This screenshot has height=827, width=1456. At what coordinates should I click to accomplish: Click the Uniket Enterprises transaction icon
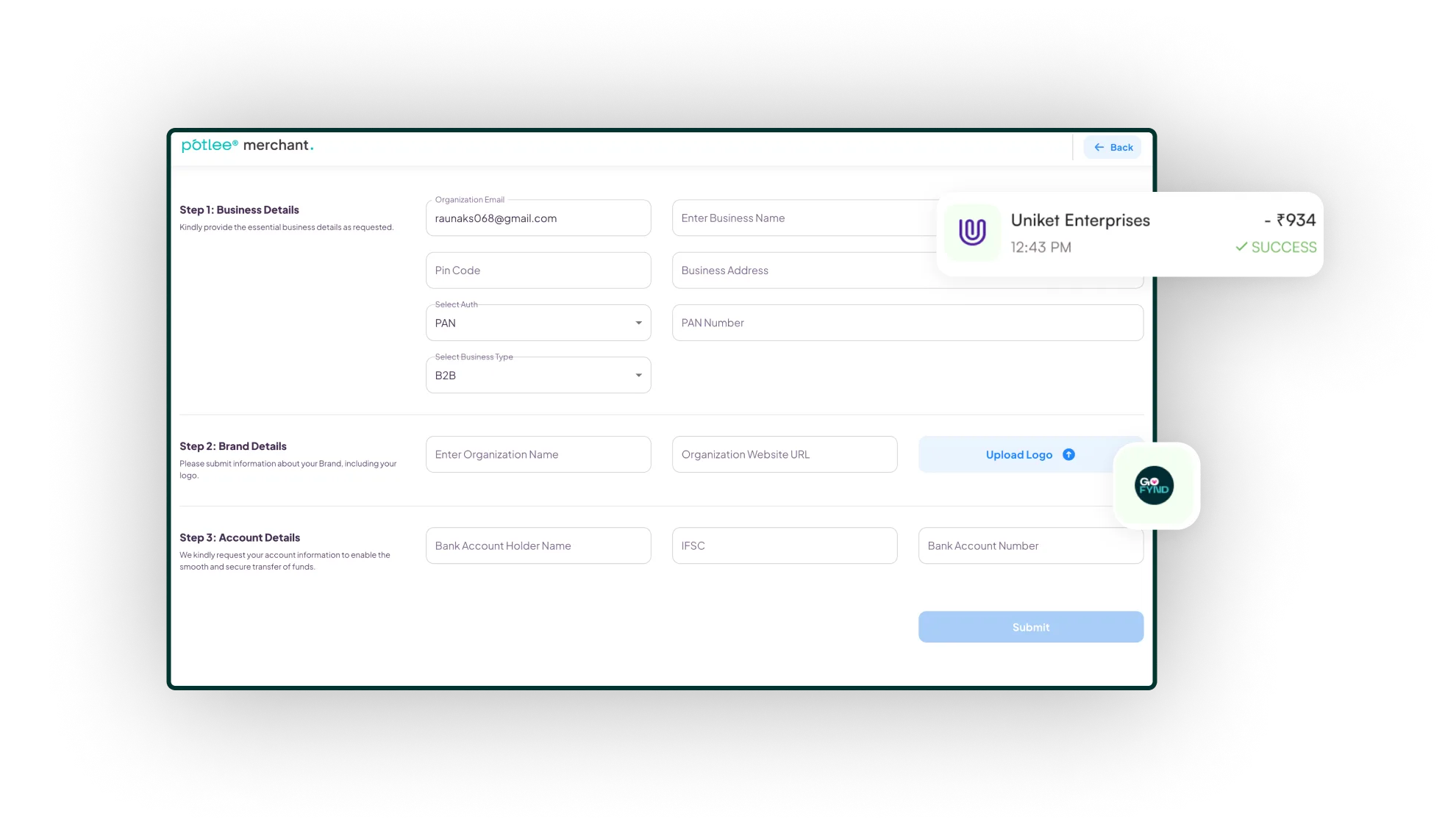click(x=973, y=232)
